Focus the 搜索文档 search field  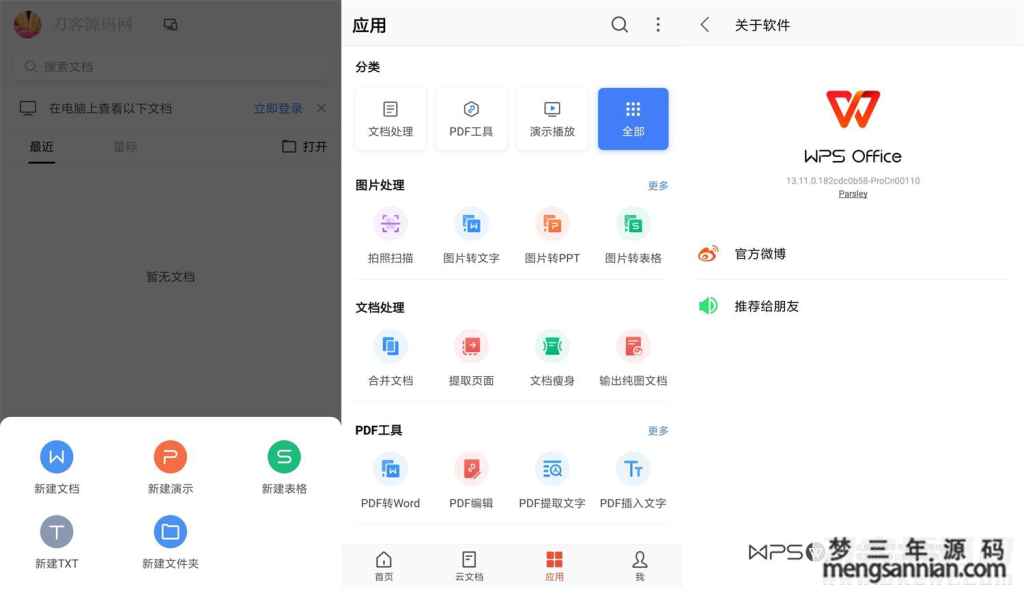170,67
